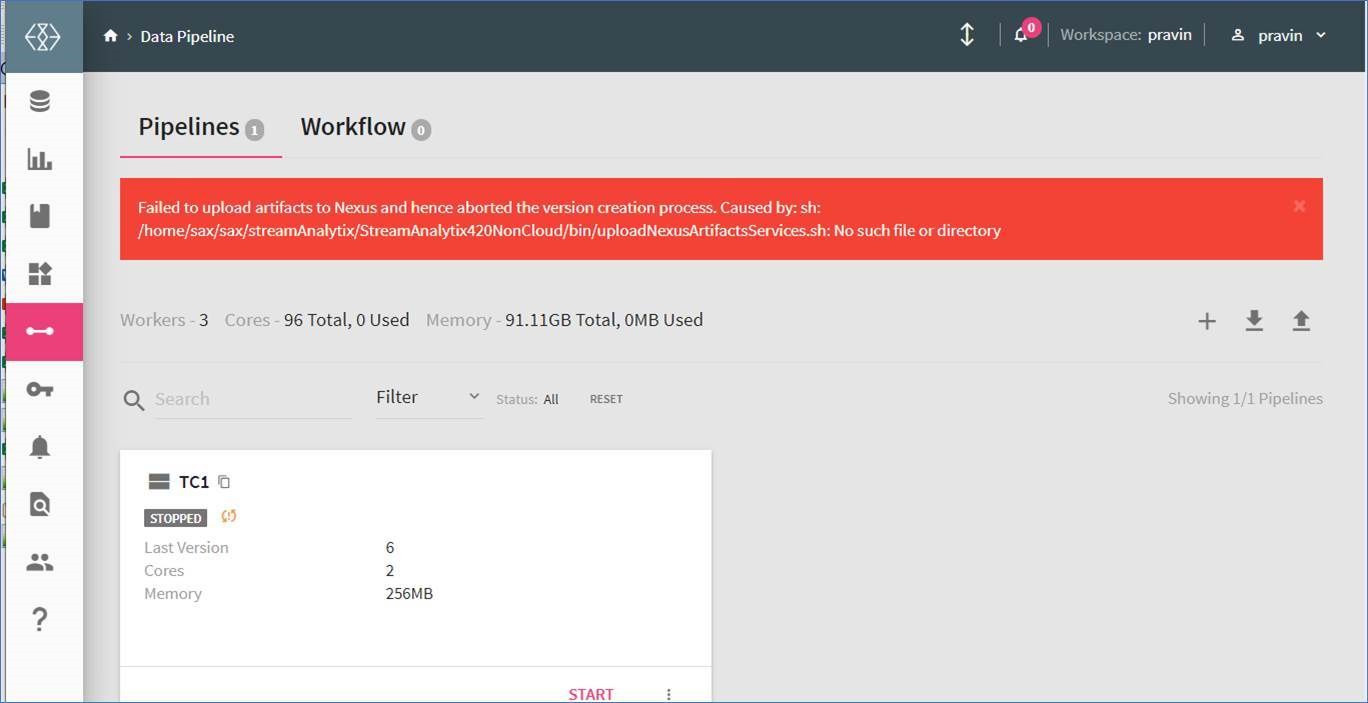The height and width of the screenshot is (703, 1368).
Task: Click the question mark help icon
Action: (40, 620)
